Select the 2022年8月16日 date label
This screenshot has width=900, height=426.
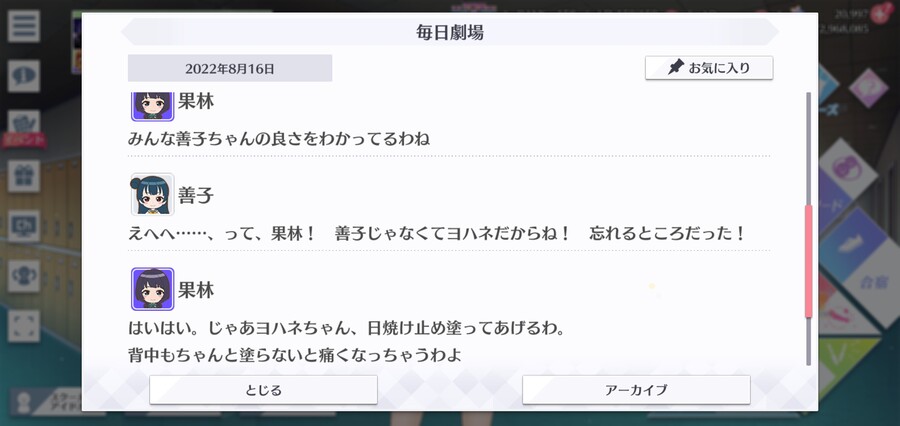tap(230, 68)
